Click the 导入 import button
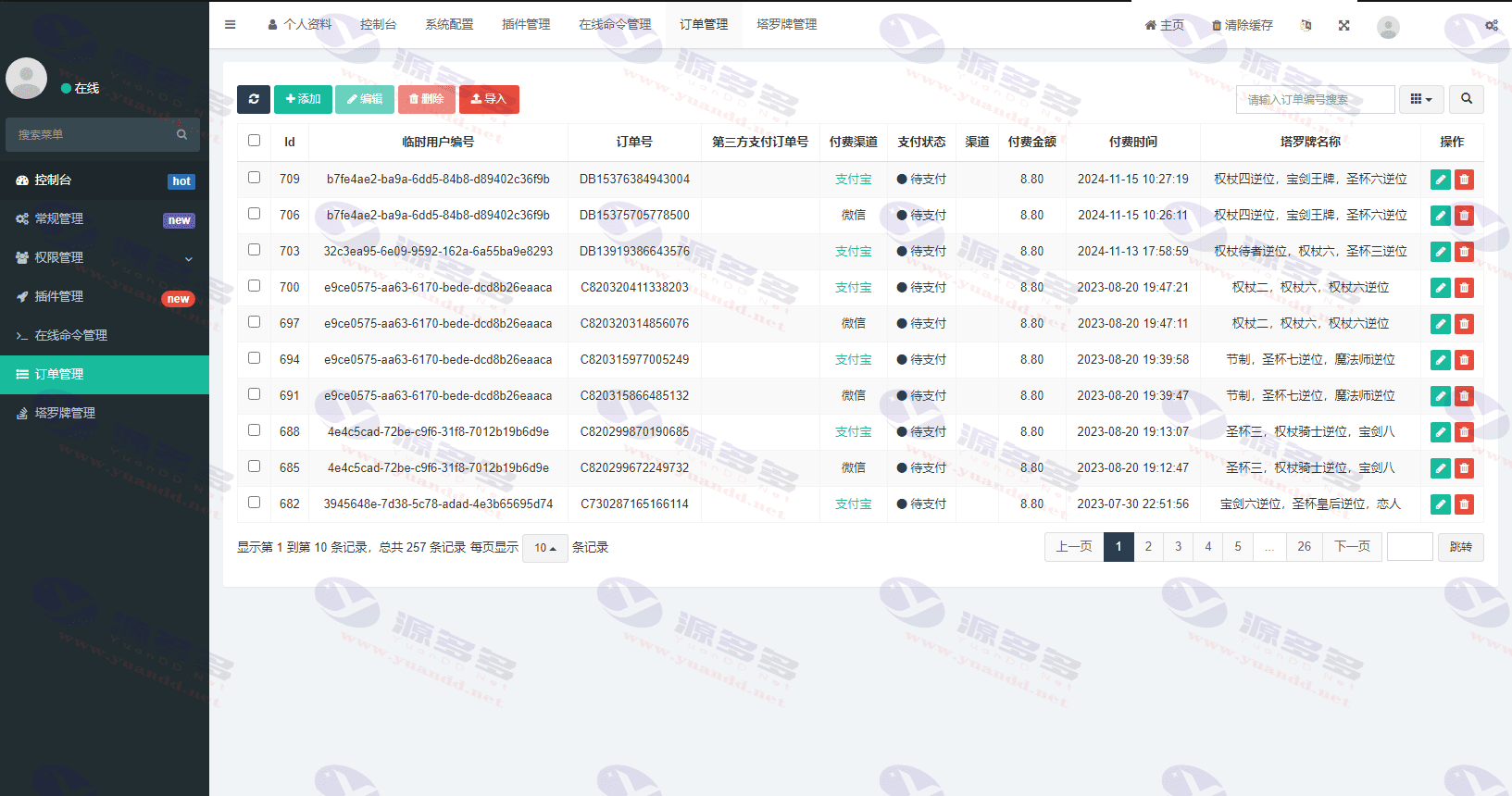1512x796 pixels. [489, 99]
